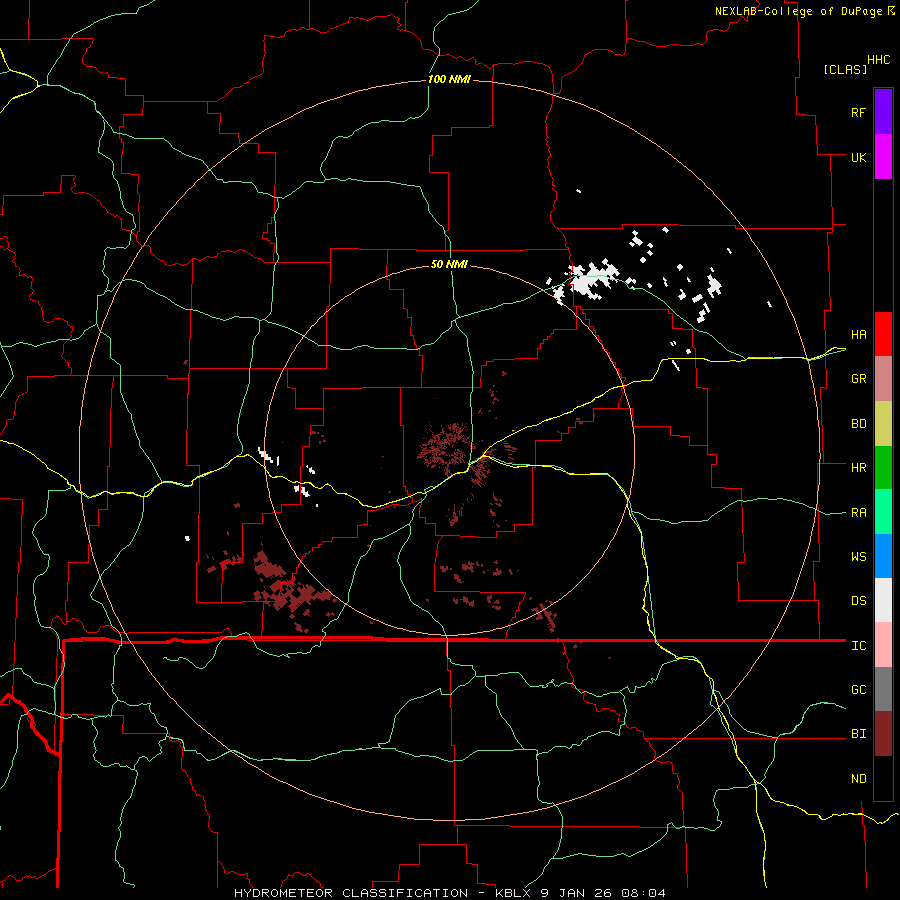Click the HA legend label
This screenshot has width=900, height=900.
tap(859, 334)
